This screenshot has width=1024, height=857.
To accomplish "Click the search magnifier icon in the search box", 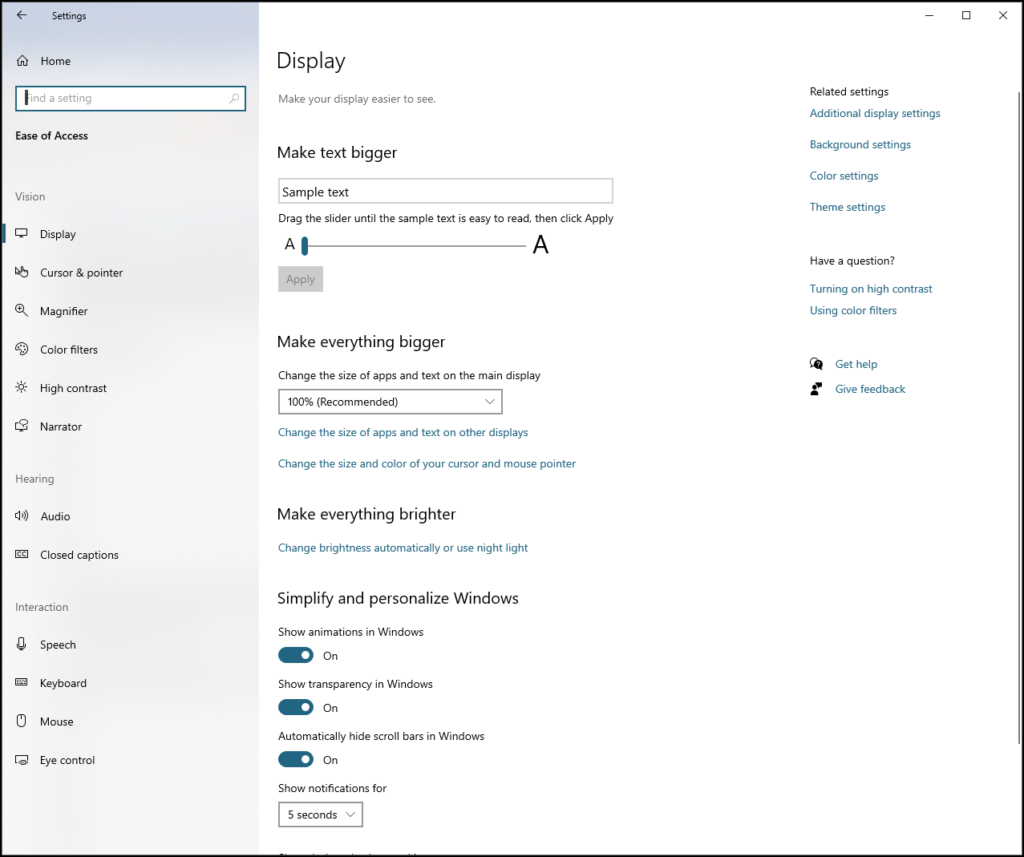I will (234, 98).
